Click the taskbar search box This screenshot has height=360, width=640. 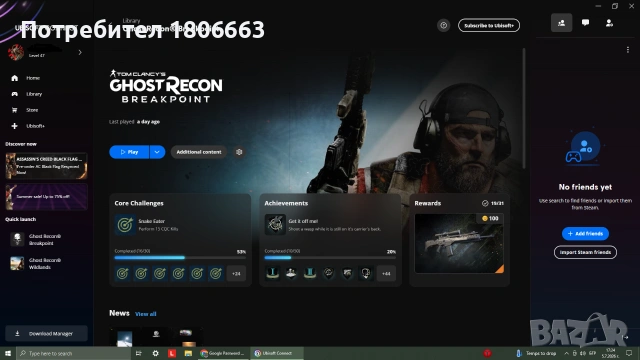tap(73, 353)
